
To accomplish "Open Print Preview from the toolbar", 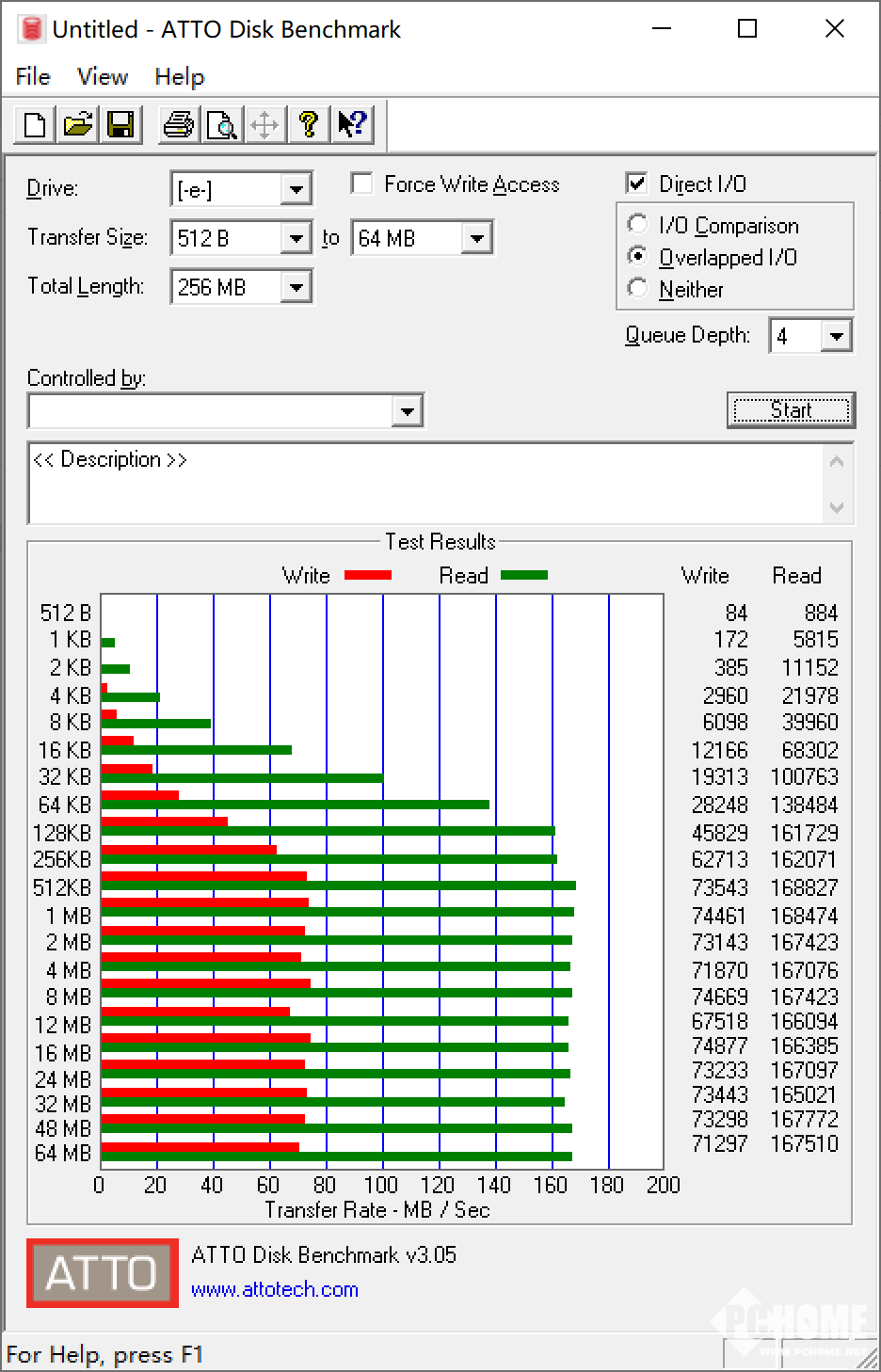I will (x=222, y=125).
